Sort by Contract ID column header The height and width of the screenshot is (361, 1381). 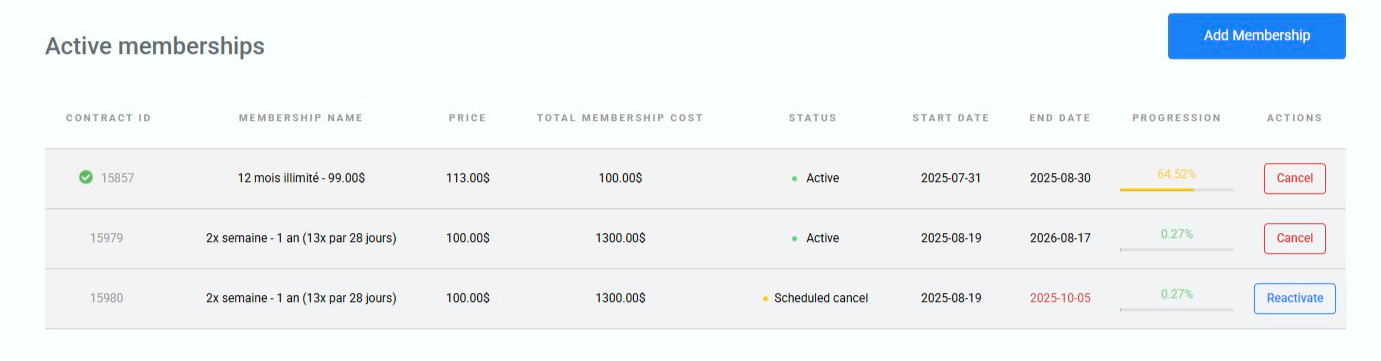(x=108, y=118)
